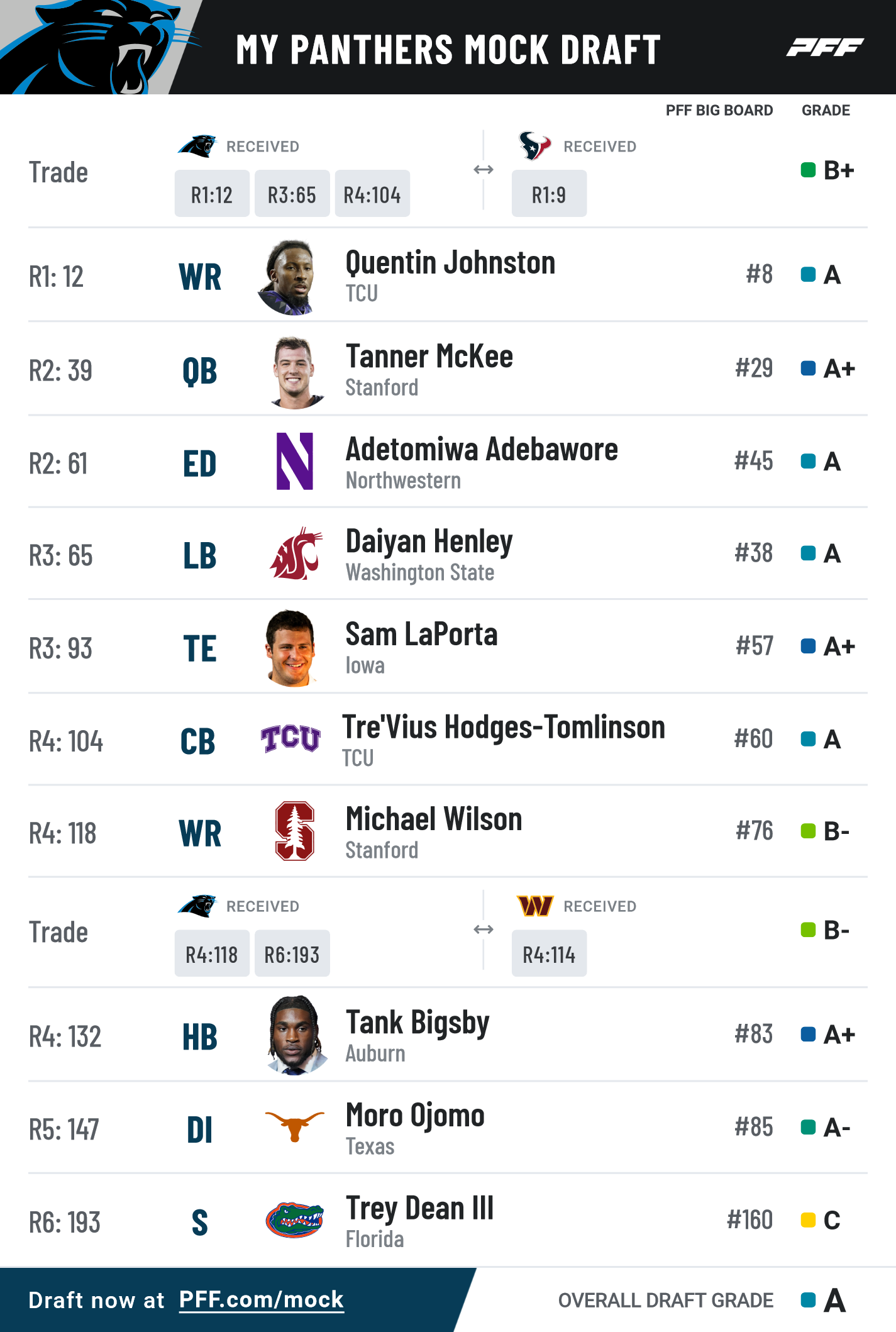
Task: Click the Florida Gators logo
Action: tap(294, 1219)
